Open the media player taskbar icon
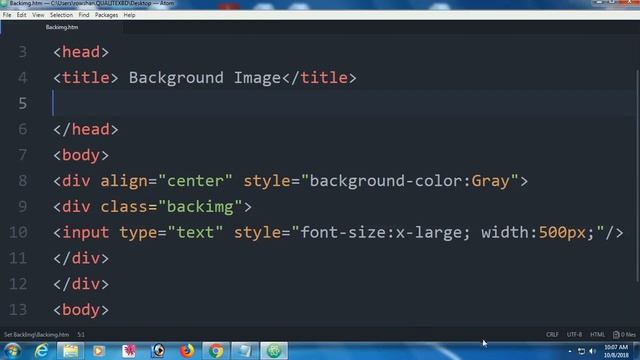Image resolution: width=640 pixels, height=360 pixels. point(99,351)
